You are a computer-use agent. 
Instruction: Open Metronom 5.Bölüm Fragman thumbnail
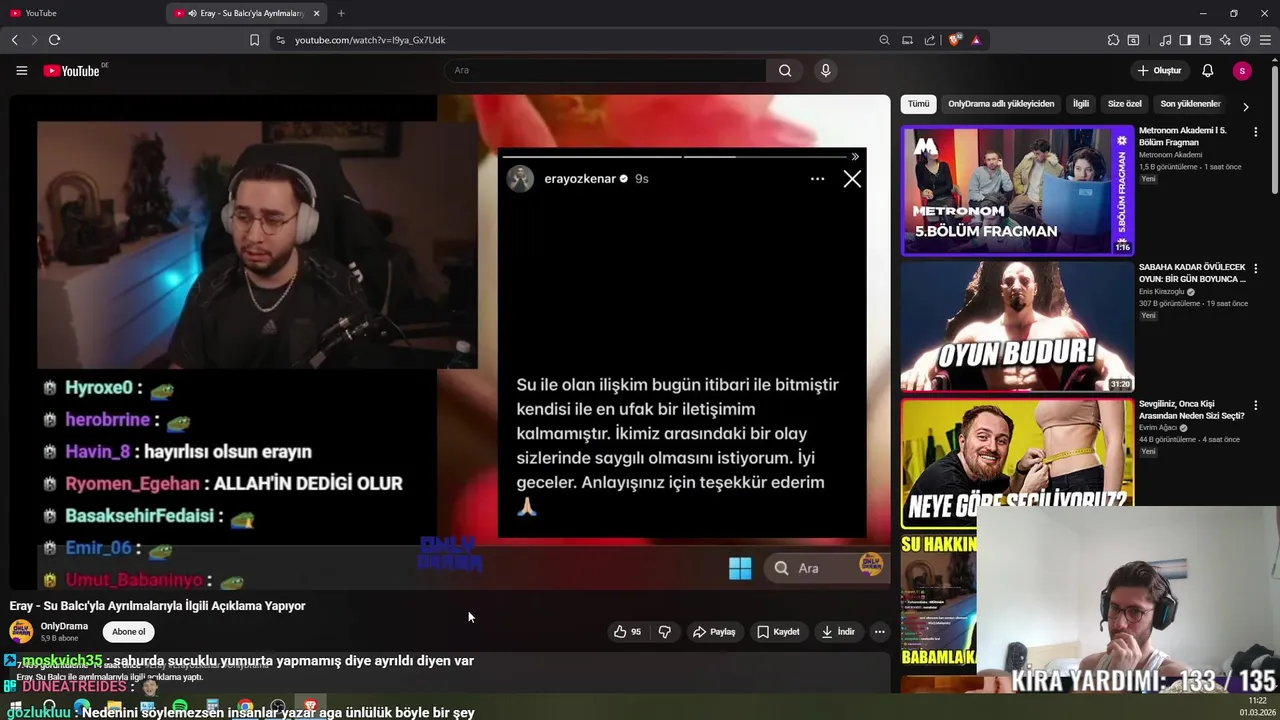click(x=1017, y=190)
